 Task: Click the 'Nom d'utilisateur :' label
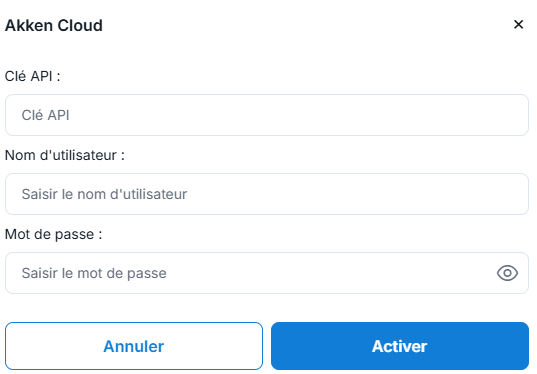point(65,155)
